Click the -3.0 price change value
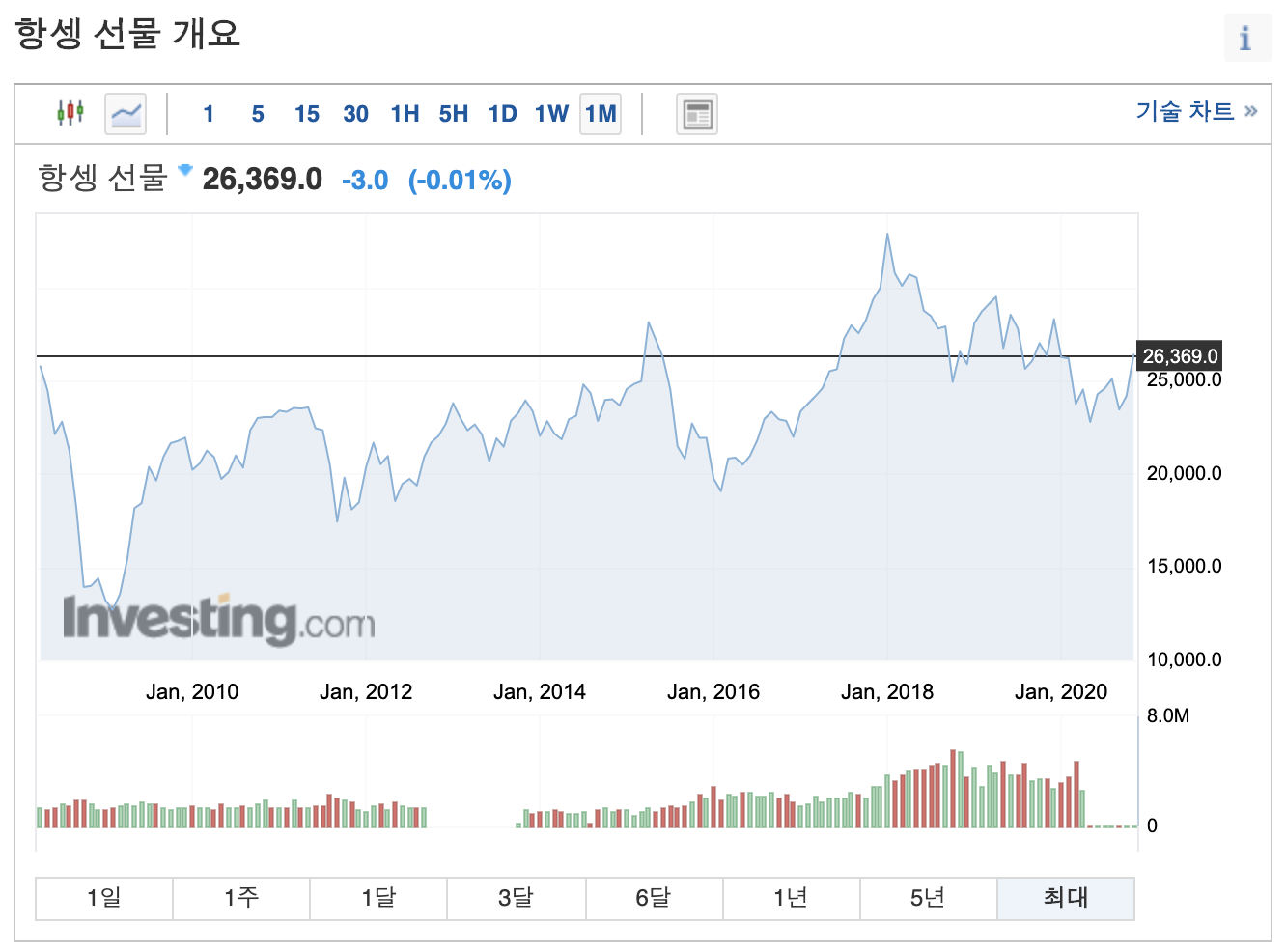 365,180
